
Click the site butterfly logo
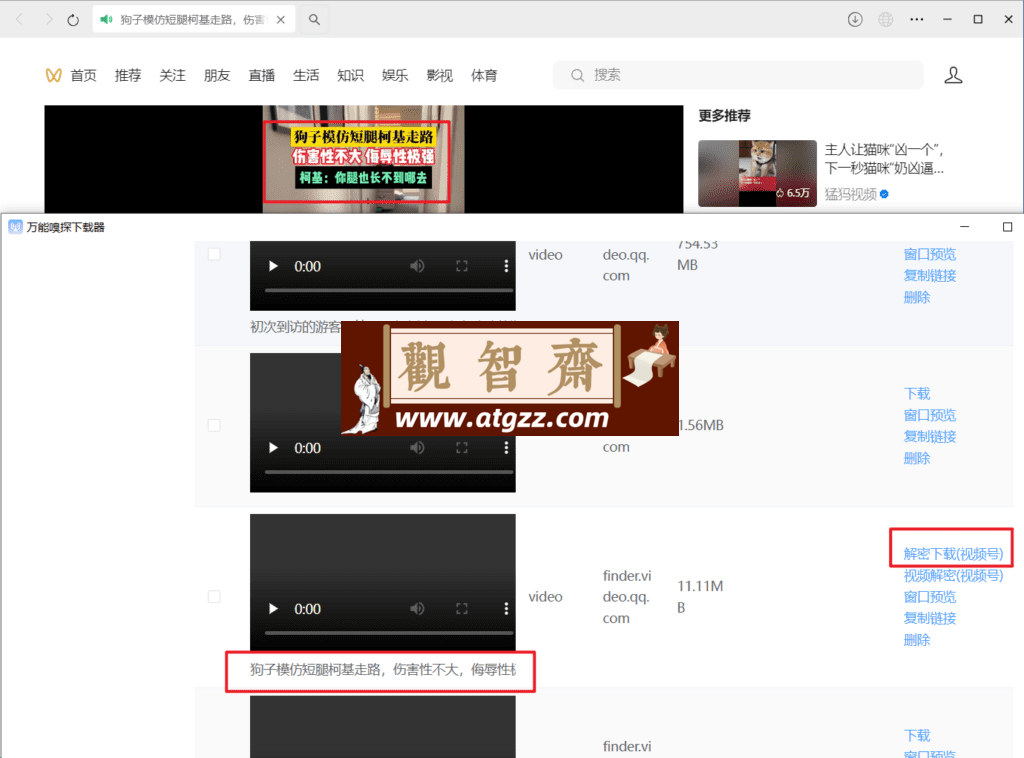[x=54, y=76]
